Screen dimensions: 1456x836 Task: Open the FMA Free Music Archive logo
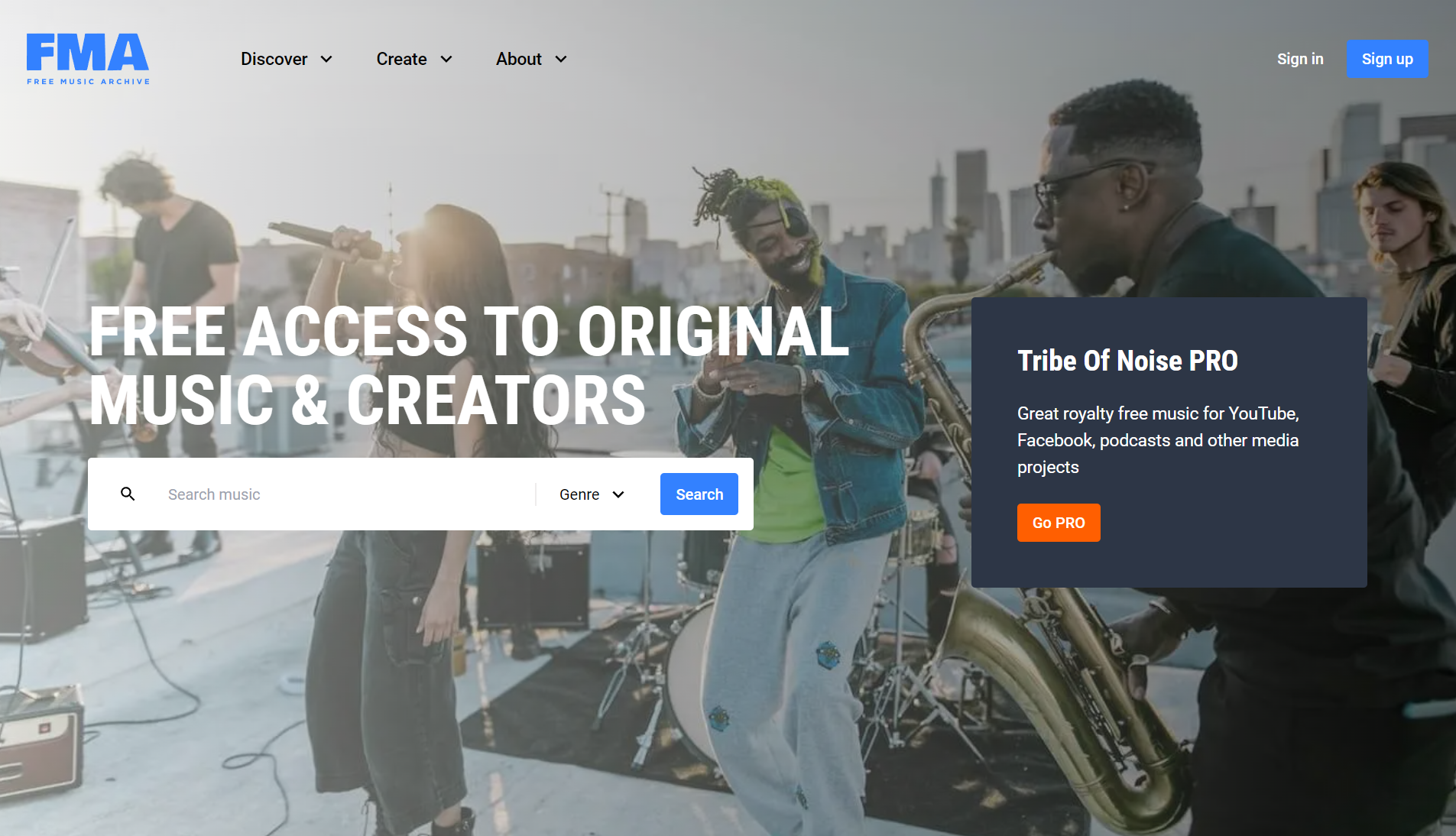coord(88,59)
